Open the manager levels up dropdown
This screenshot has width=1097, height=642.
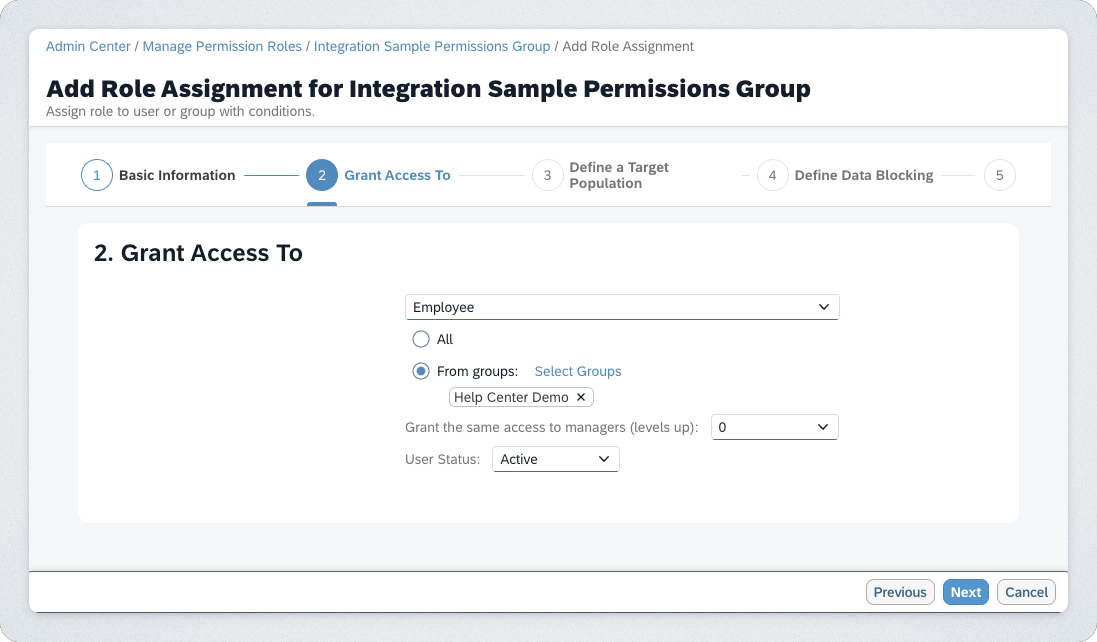pyautogui.click(x=774, y=428)
